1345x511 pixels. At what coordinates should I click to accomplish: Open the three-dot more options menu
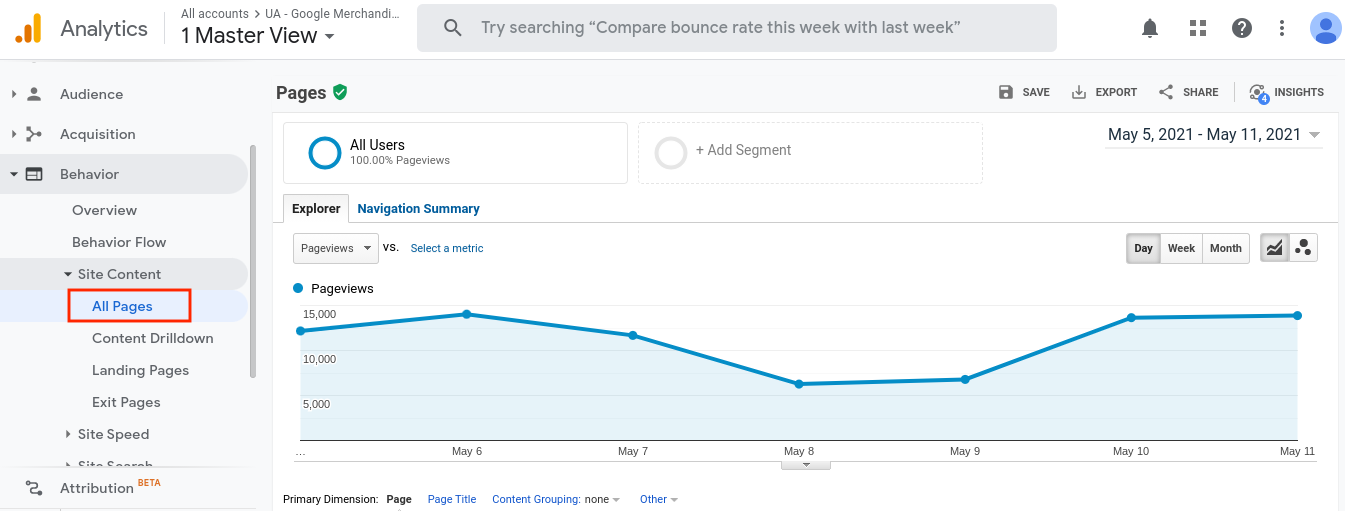click(1282, 28)
